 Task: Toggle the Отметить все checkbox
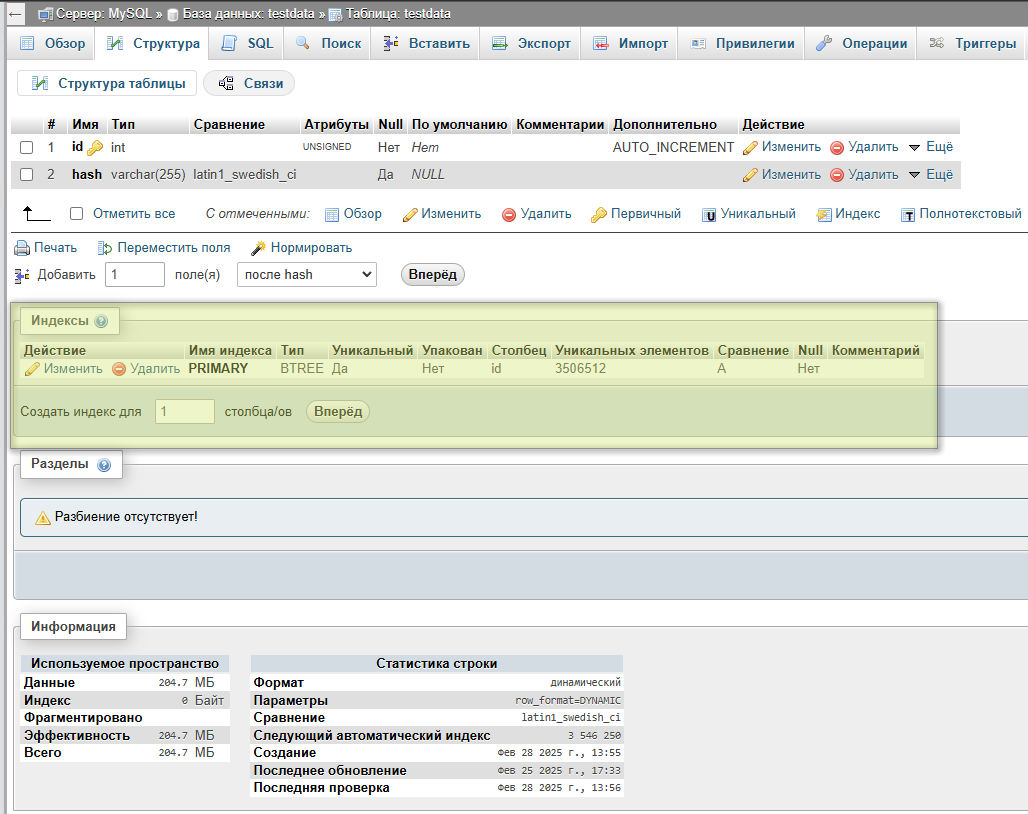[77, 214]
